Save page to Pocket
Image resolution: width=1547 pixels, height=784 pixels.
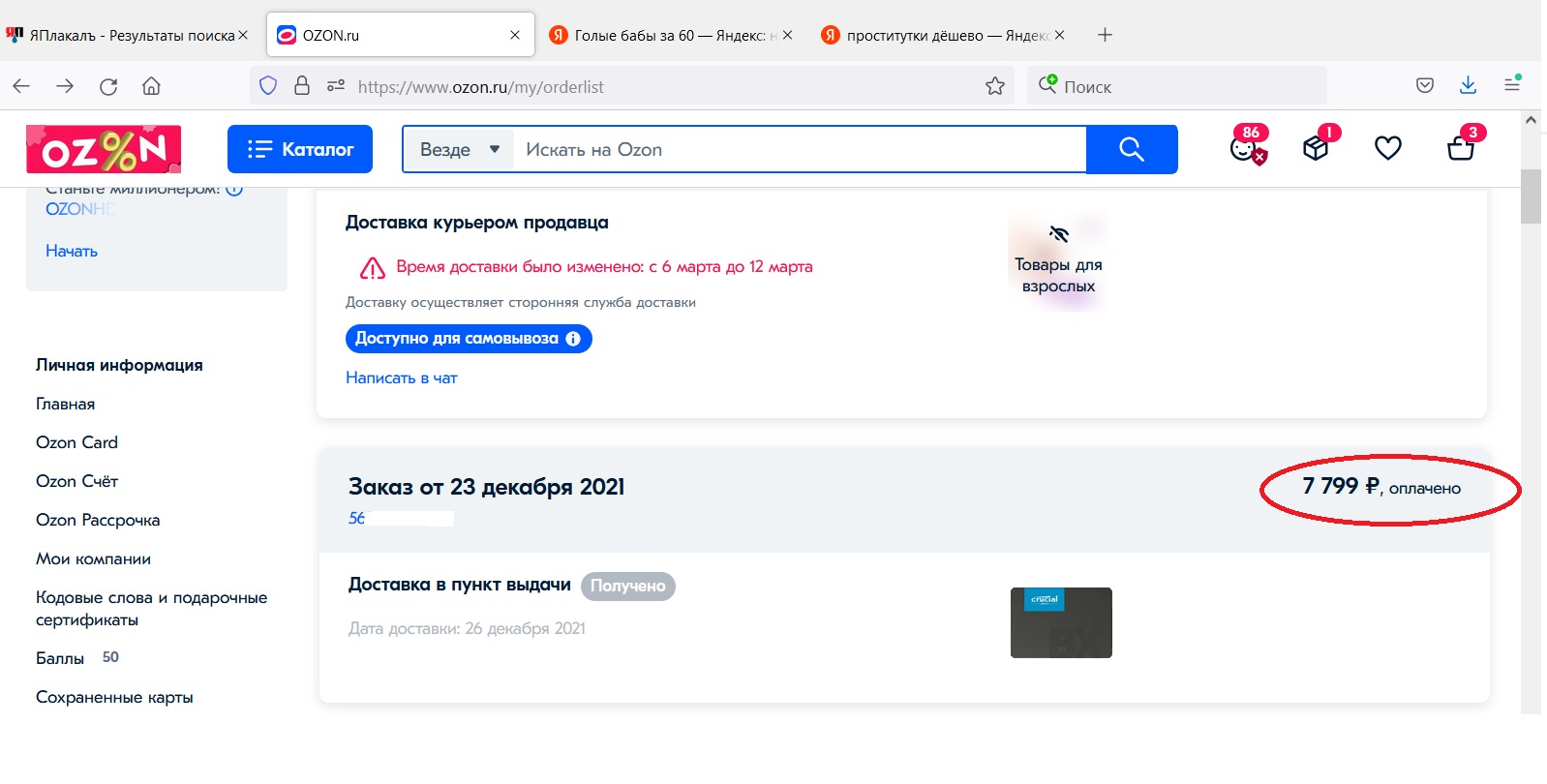1425,85
